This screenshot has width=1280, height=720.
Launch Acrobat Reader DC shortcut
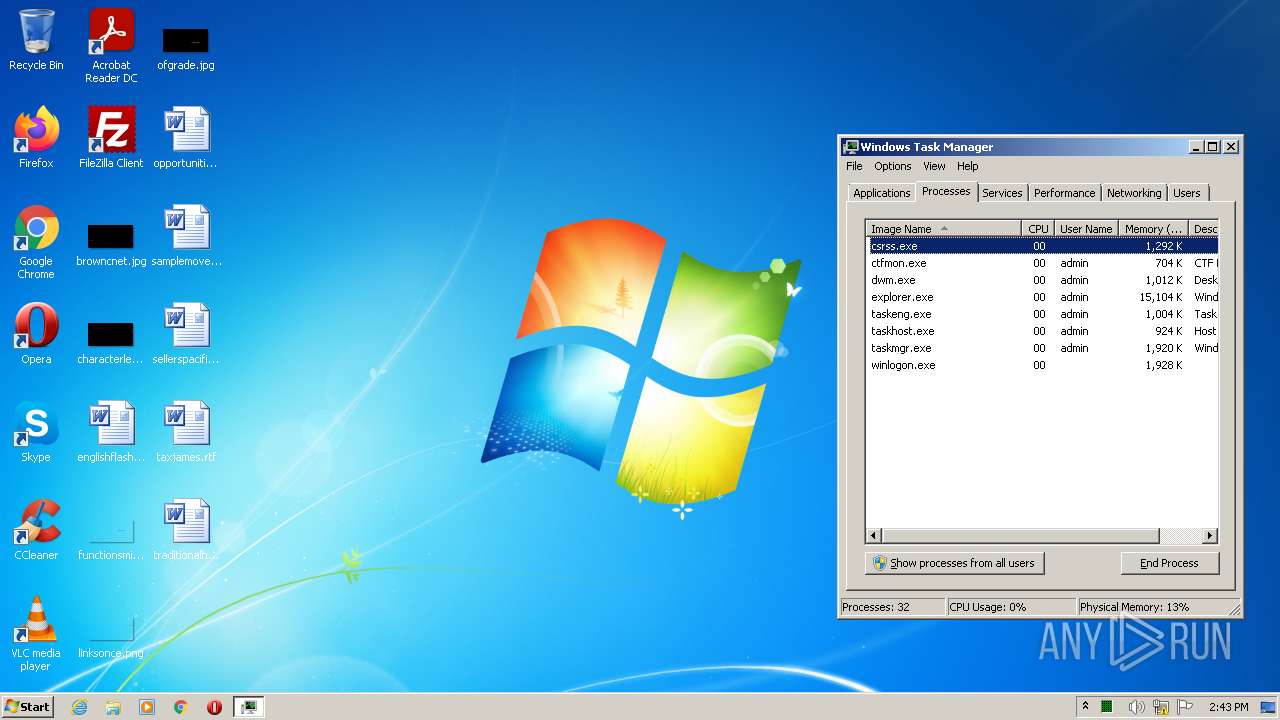111,46
